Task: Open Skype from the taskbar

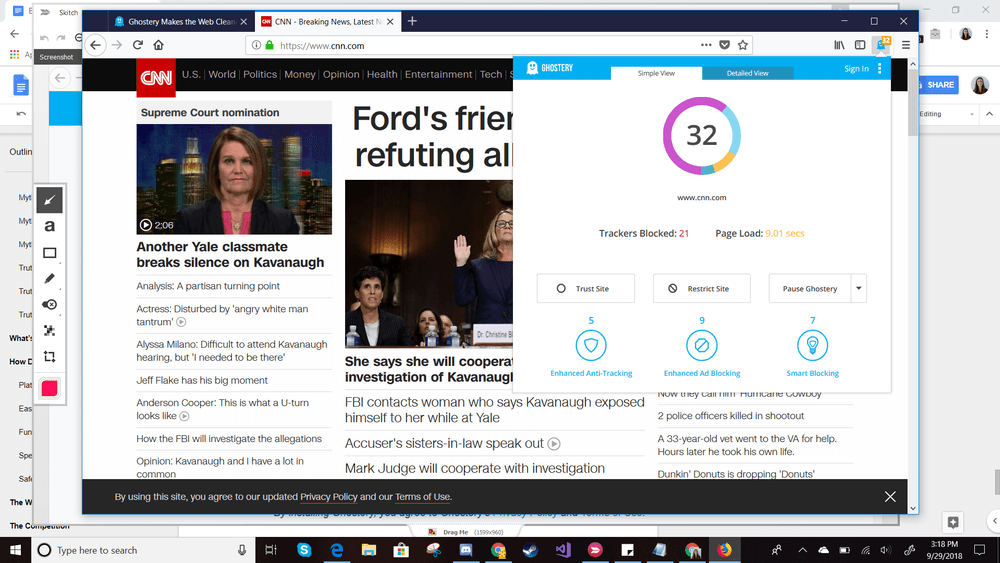Action: [x=304, y=550]
